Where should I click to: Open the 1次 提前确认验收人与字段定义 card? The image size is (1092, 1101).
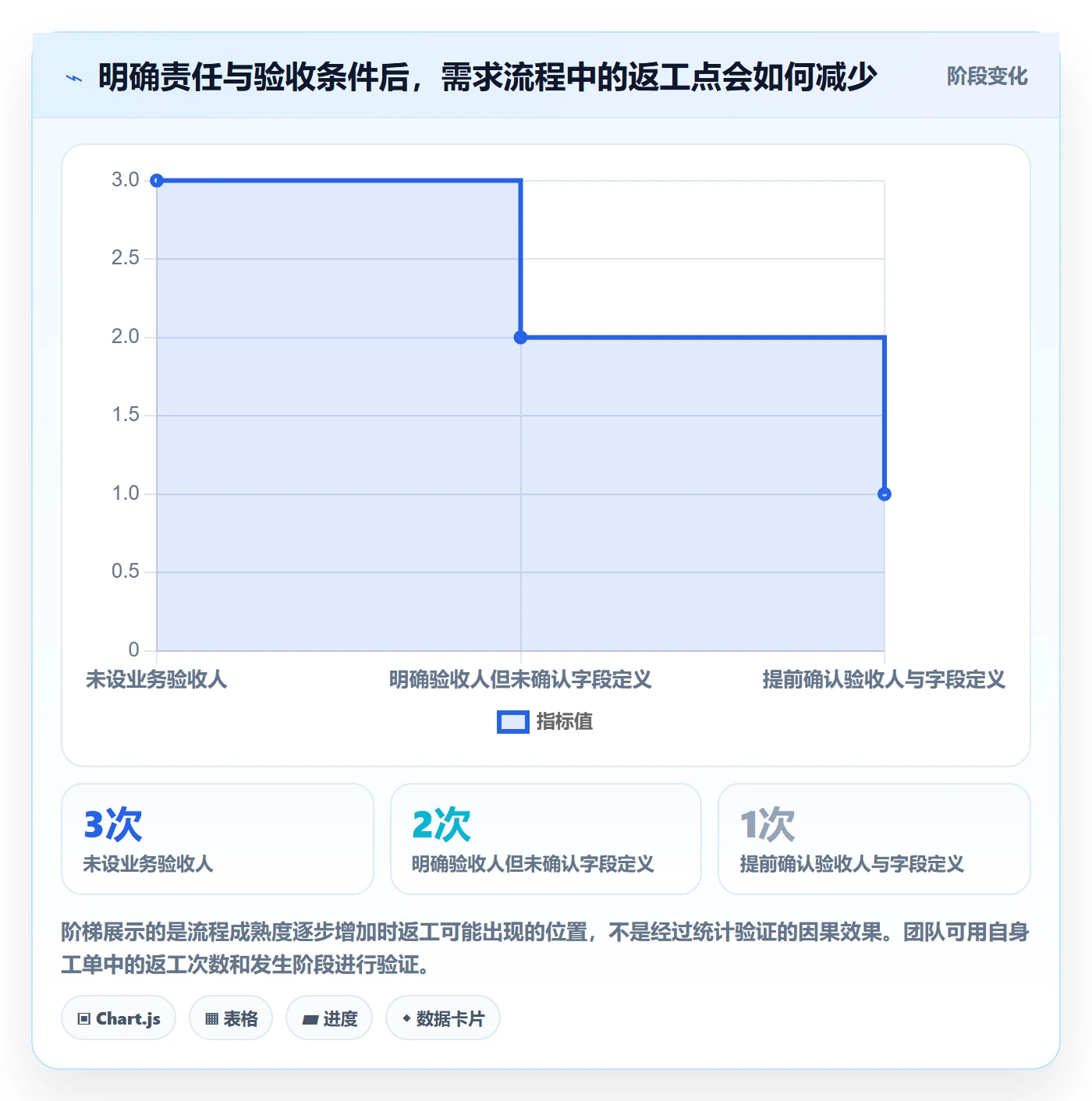[874, 839]
